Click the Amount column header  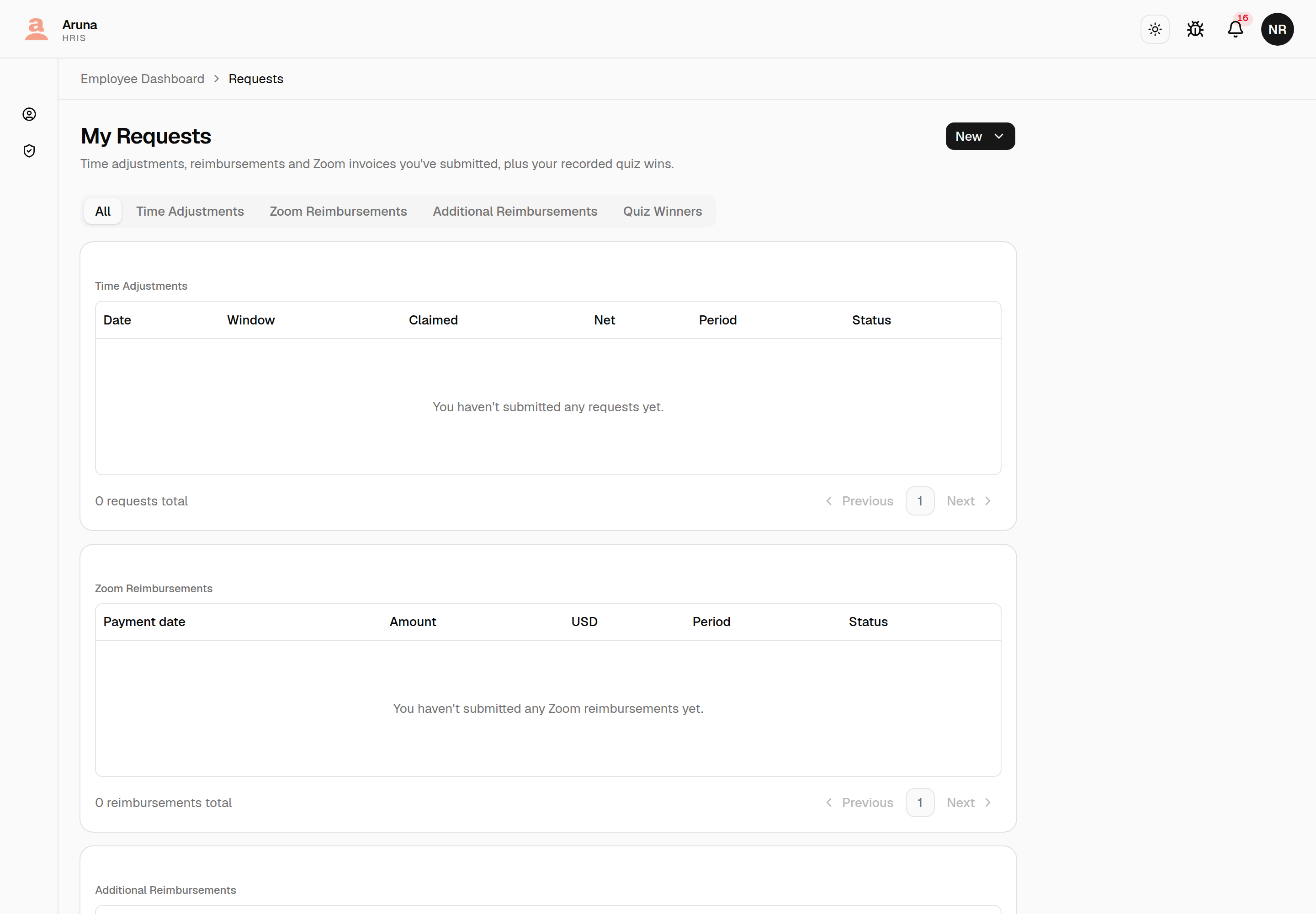pos(412,622)
